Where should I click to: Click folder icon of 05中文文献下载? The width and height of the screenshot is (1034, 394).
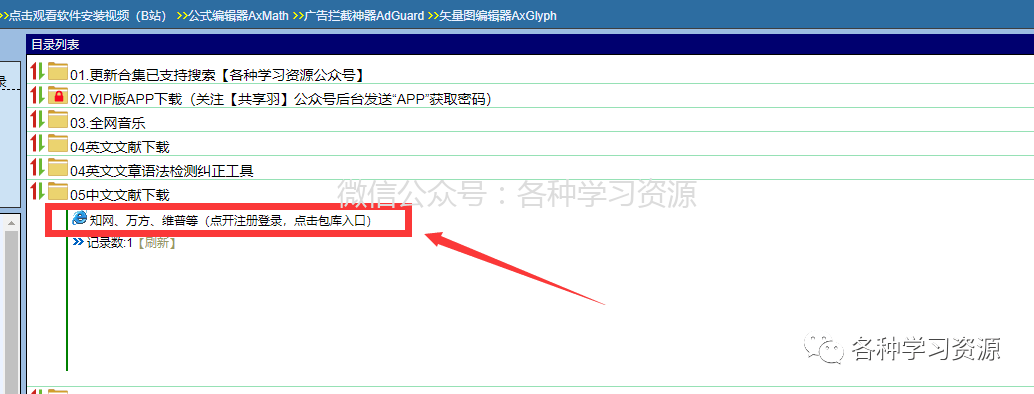58,192
